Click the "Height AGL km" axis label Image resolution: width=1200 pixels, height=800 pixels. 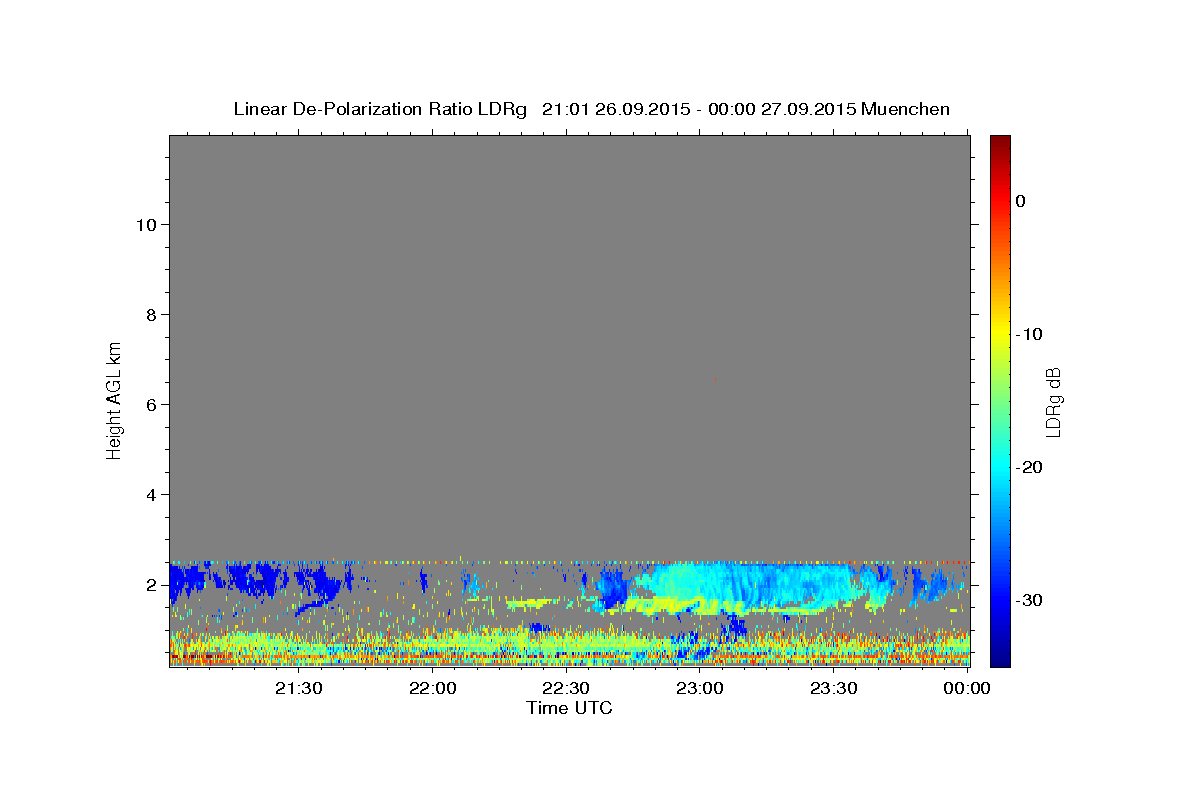point(114,399)
